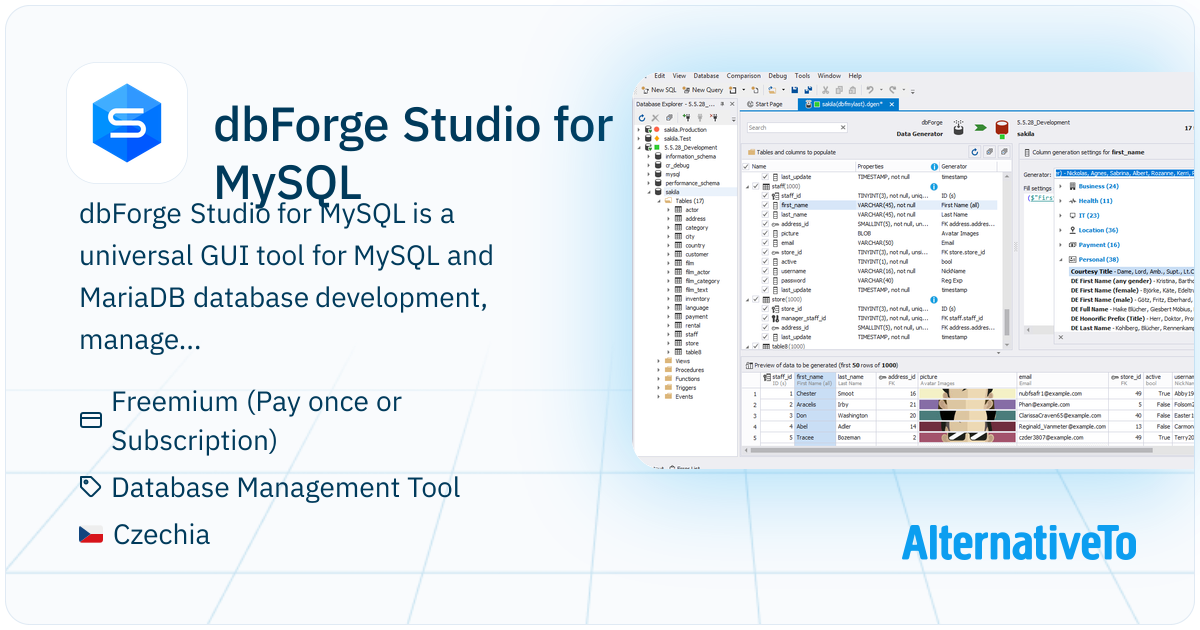Click the Redo icon in toolbar
1200x630 pixels.
892,90
